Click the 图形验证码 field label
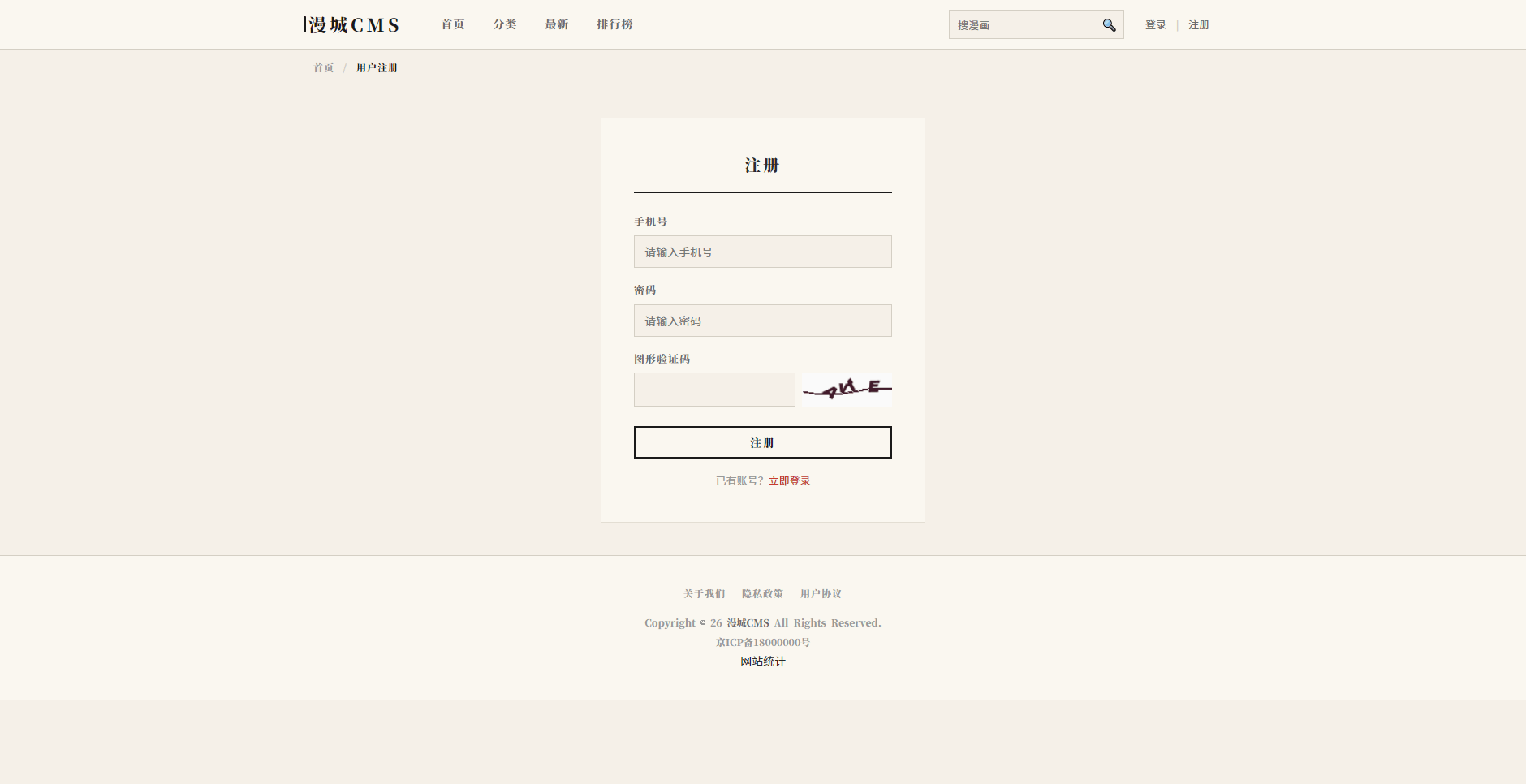The height and width of the screenshot is (784, 1526). [662, 359]
